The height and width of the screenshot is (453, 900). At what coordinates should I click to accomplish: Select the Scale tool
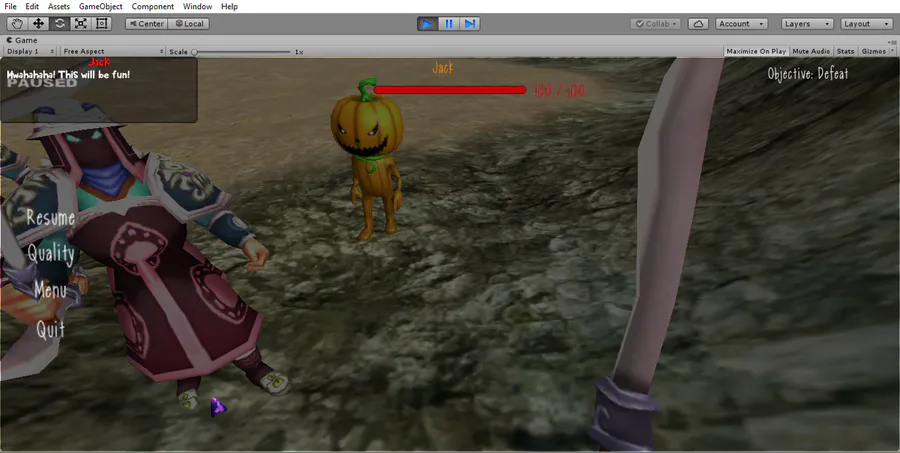(x=80, y=24)
